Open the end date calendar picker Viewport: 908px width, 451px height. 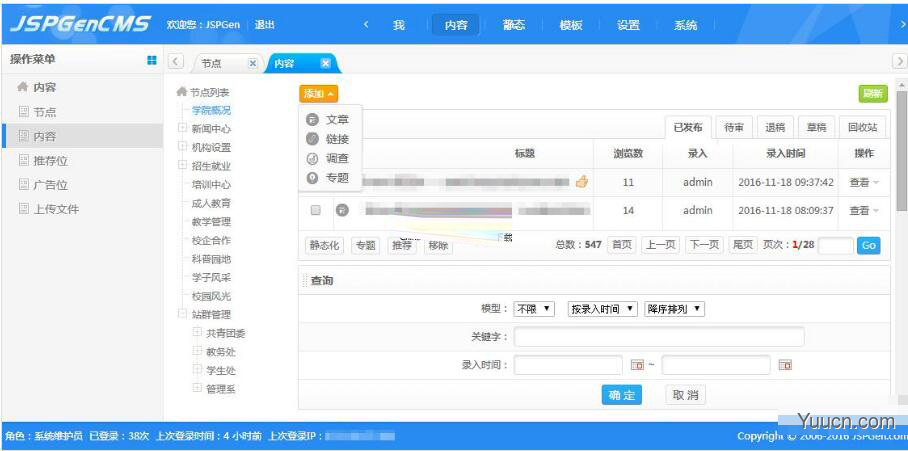click(785, 365)
